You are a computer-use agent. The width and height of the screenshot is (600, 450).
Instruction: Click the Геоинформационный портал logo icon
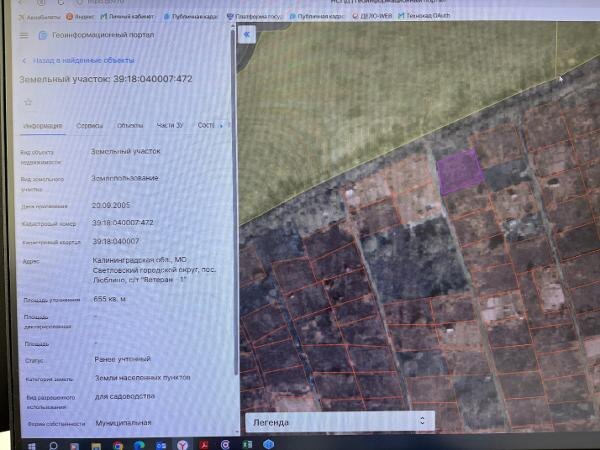point(42,35)
